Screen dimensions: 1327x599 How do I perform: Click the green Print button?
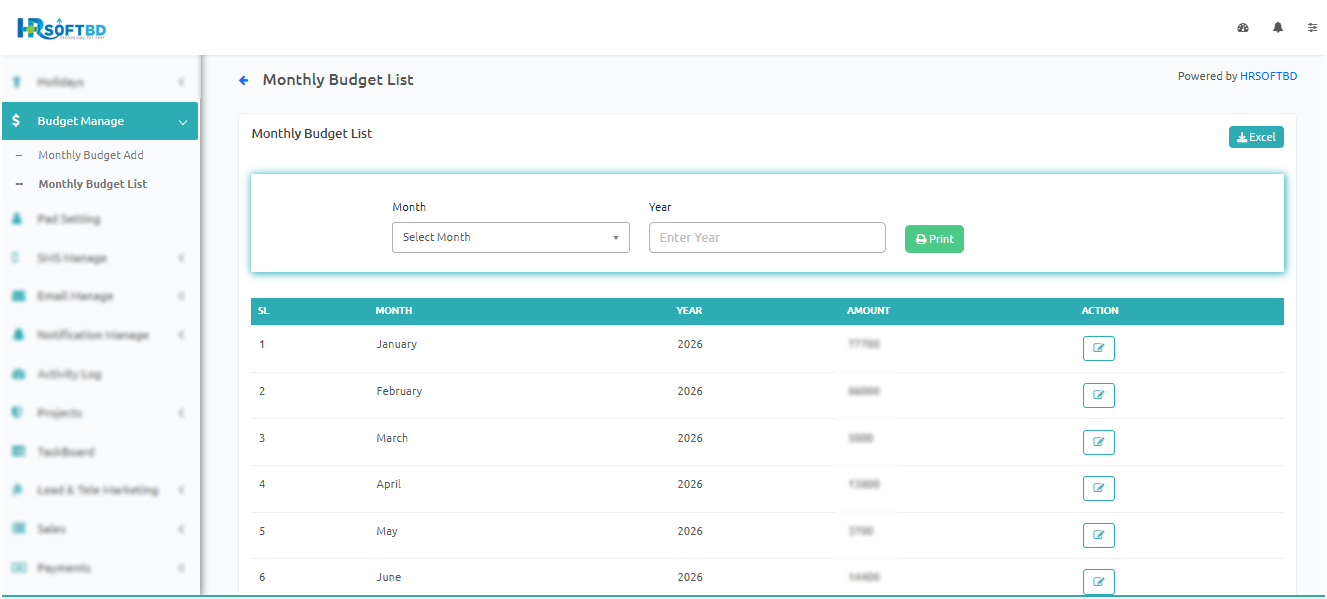(934, 239)
